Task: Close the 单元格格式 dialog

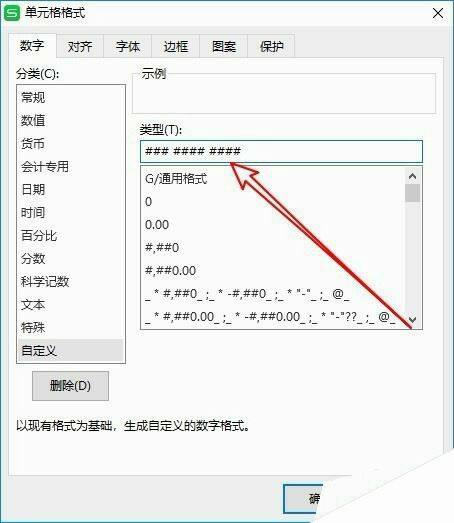Action: (x=438, y=13)
